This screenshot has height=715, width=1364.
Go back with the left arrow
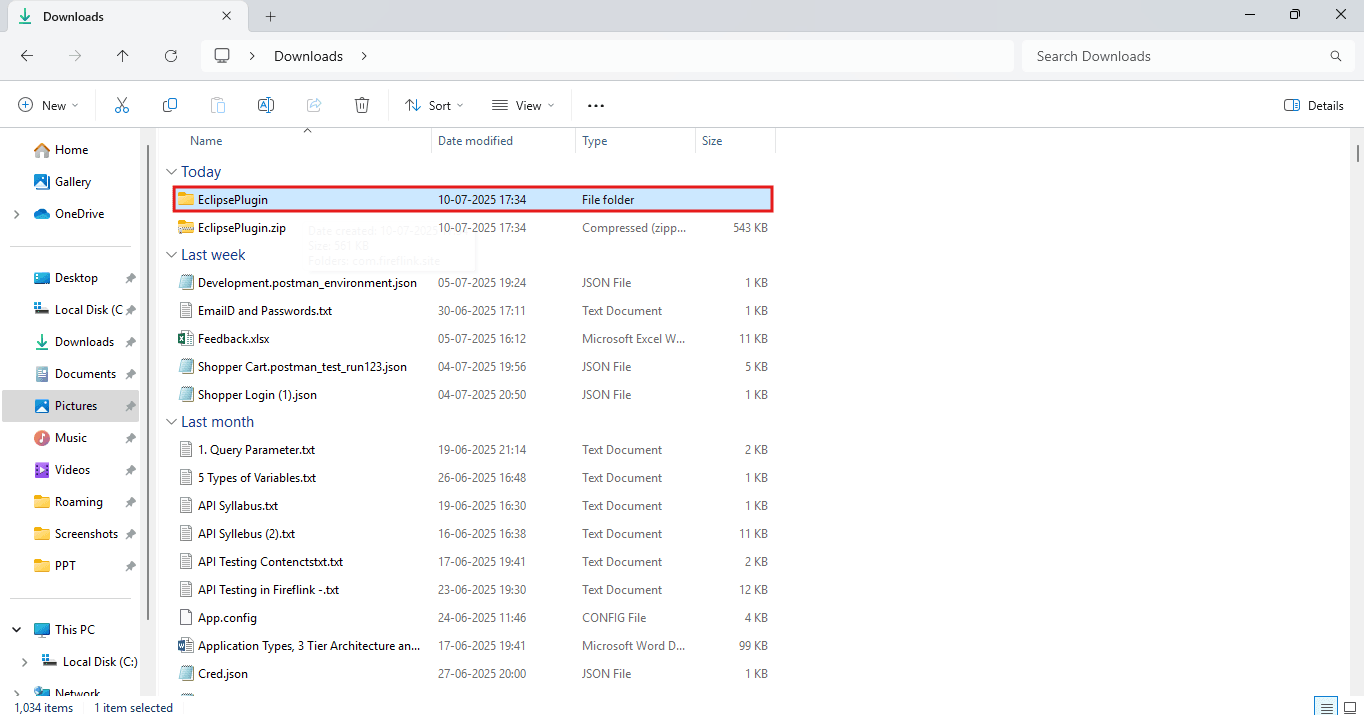click(x=27, y=56)
